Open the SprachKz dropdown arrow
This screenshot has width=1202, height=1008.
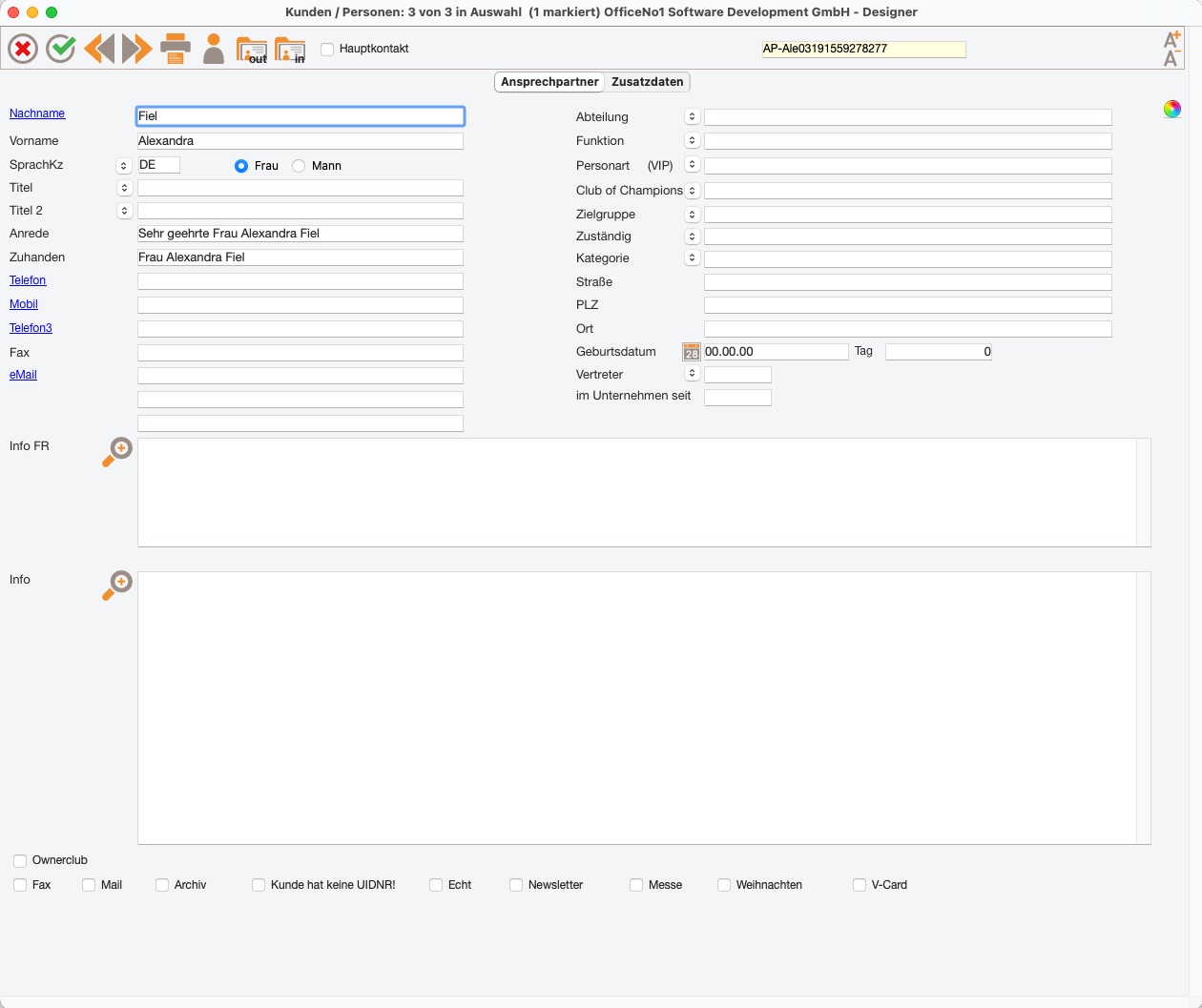[x=124, y=166]
